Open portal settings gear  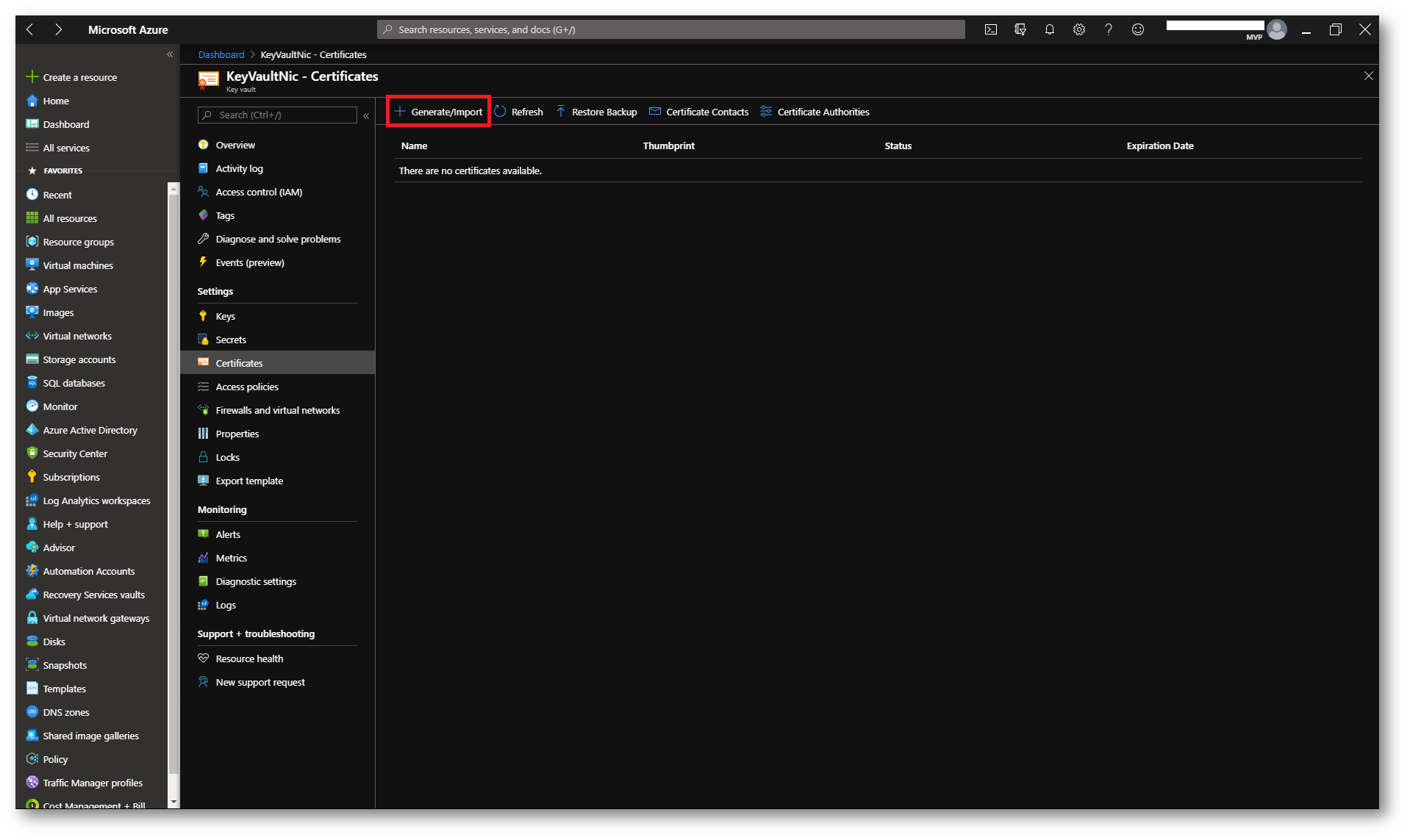coord(1078,29)
